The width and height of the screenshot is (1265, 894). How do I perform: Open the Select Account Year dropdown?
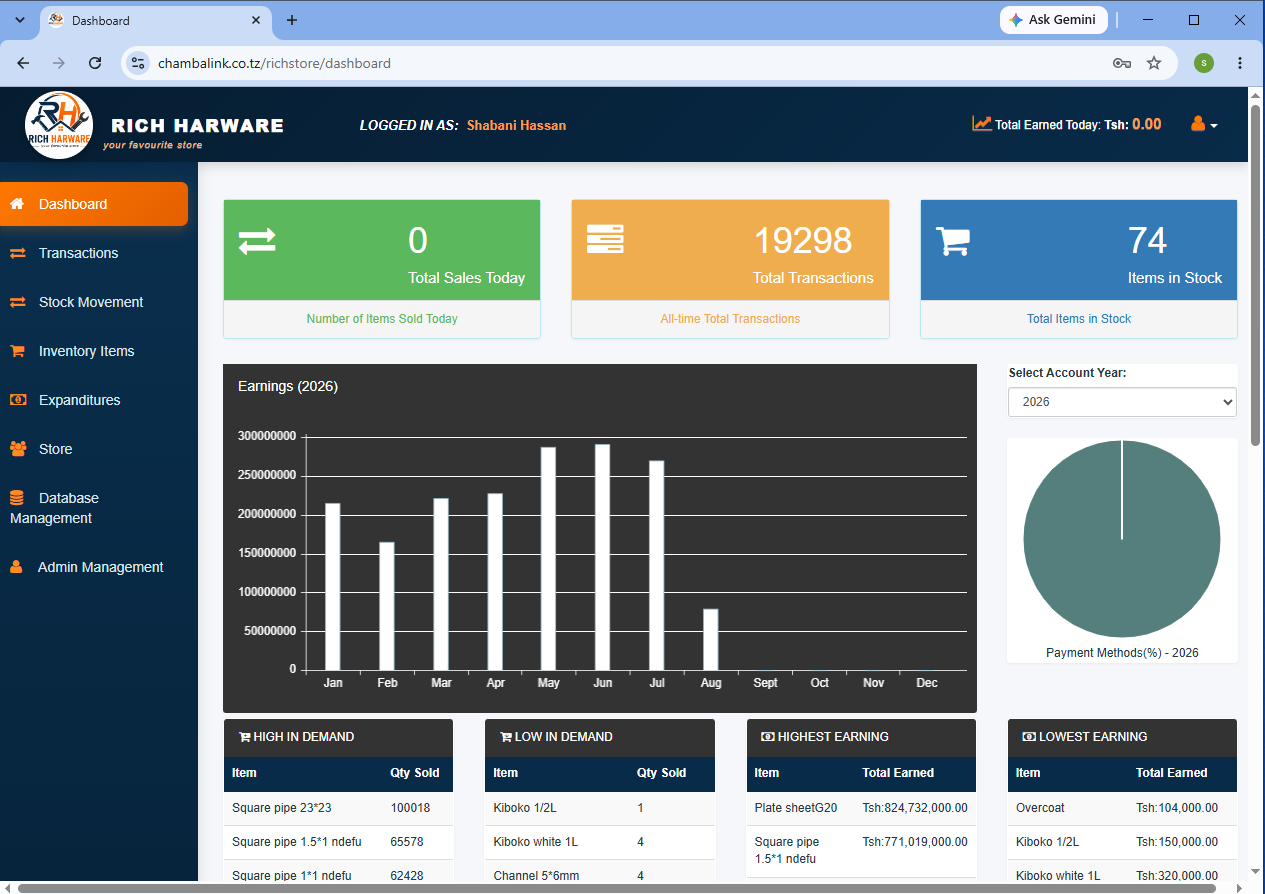point(1122,401)
